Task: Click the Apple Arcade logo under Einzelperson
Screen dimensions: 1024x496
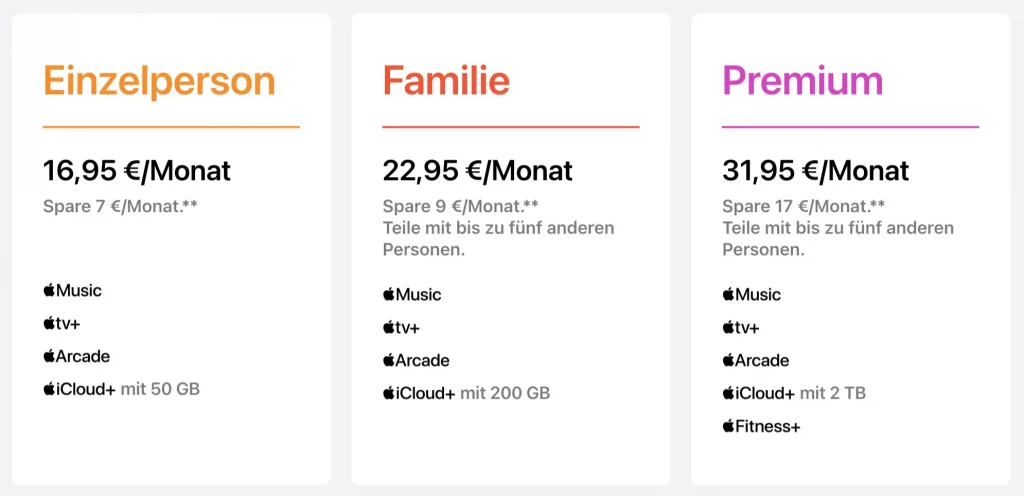Action: [x=76, y=357]
